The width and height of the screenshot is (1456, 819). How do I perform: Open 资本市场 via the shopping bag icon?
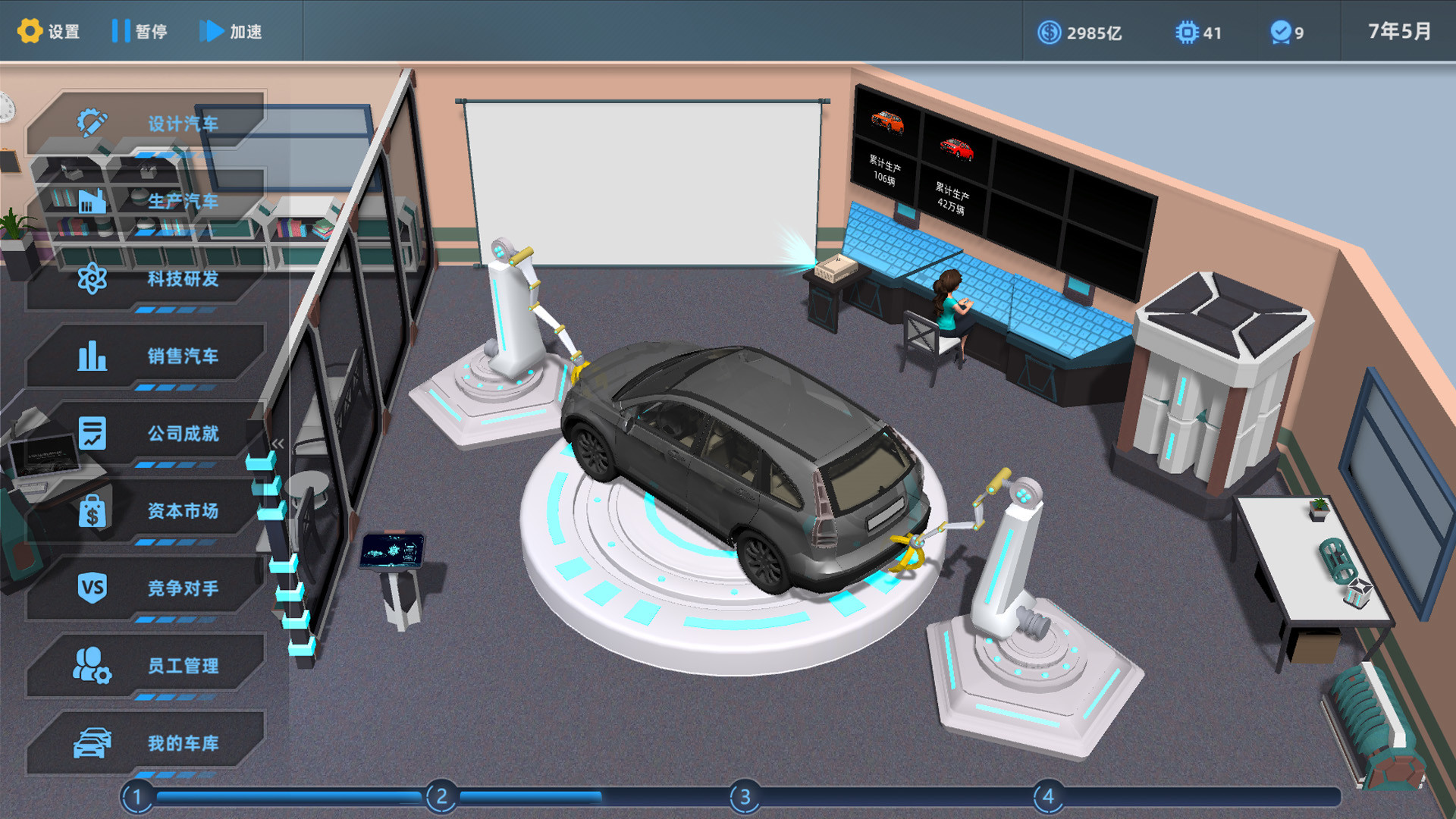[91, 512]
